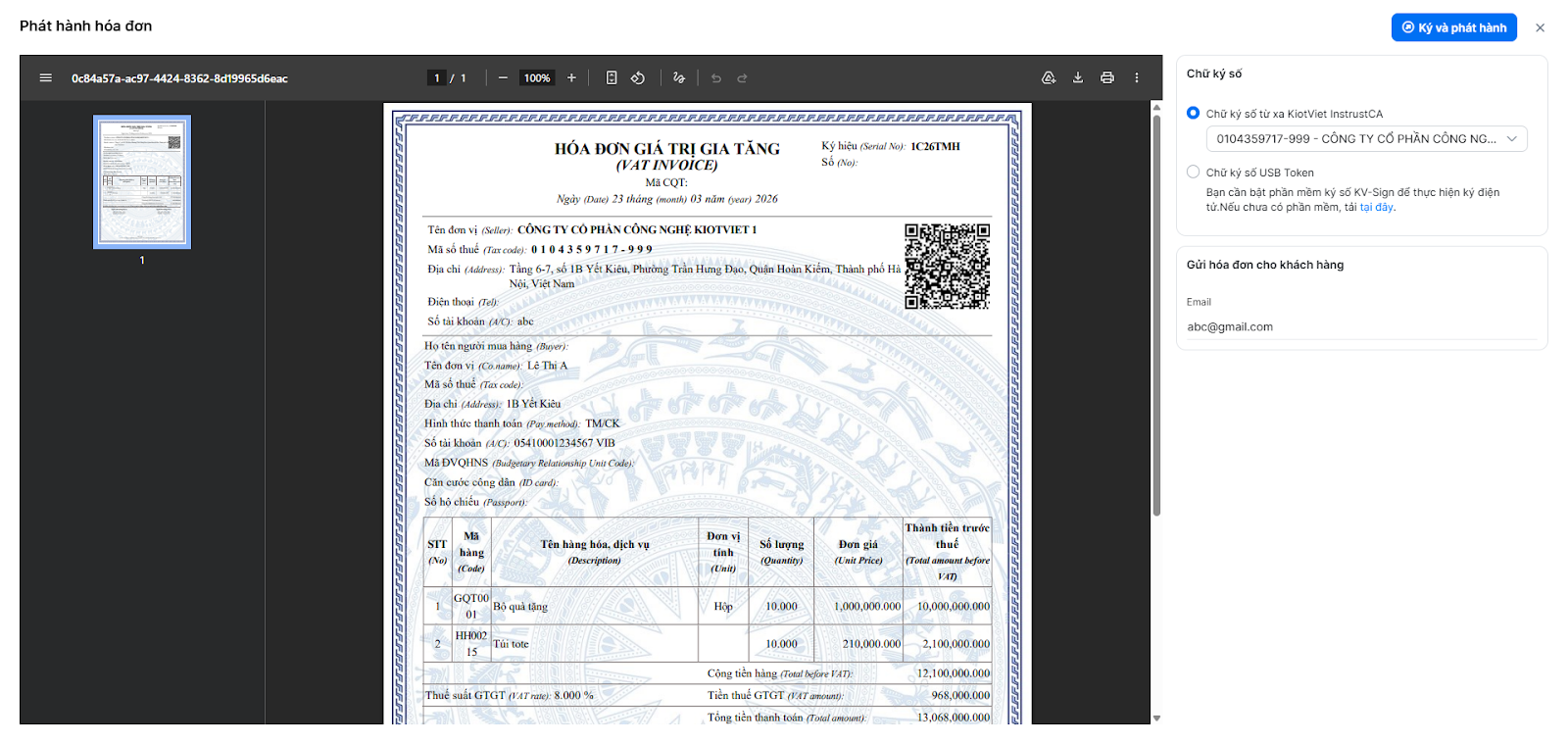Download the invoice PDF
The height and width of the screenshot is (744, 1568).
1078,78
